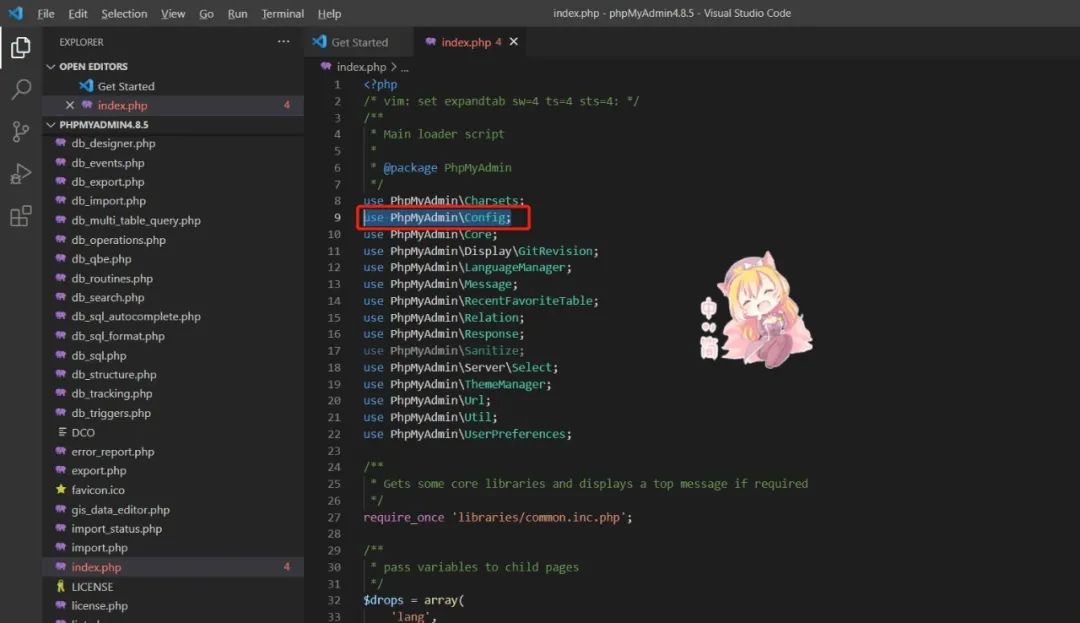Open db_structure.php file
1080x623 pixels.
[114, 374]
